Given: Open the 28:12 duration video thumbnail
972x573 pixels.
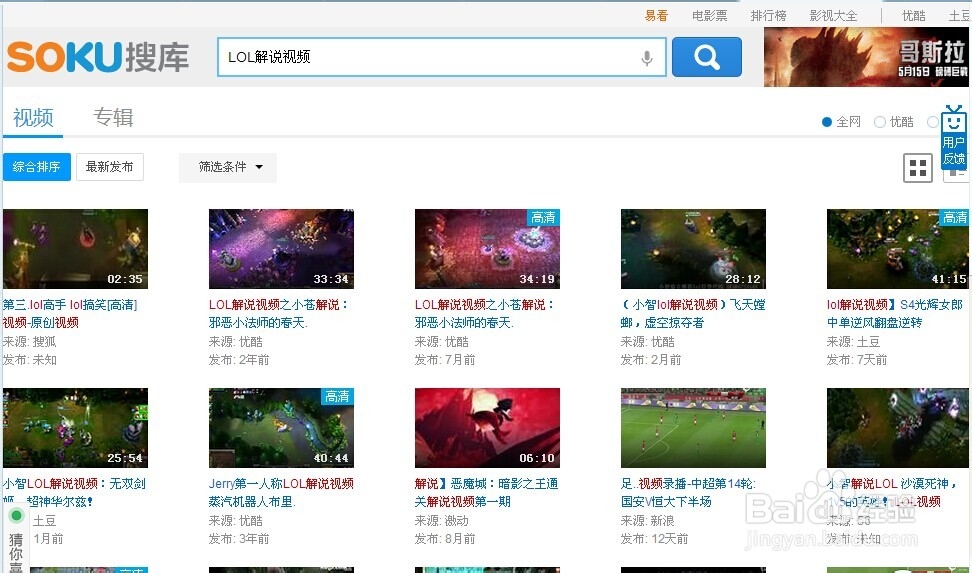Looking at the screenshot, I should click(x=693, y=249).
